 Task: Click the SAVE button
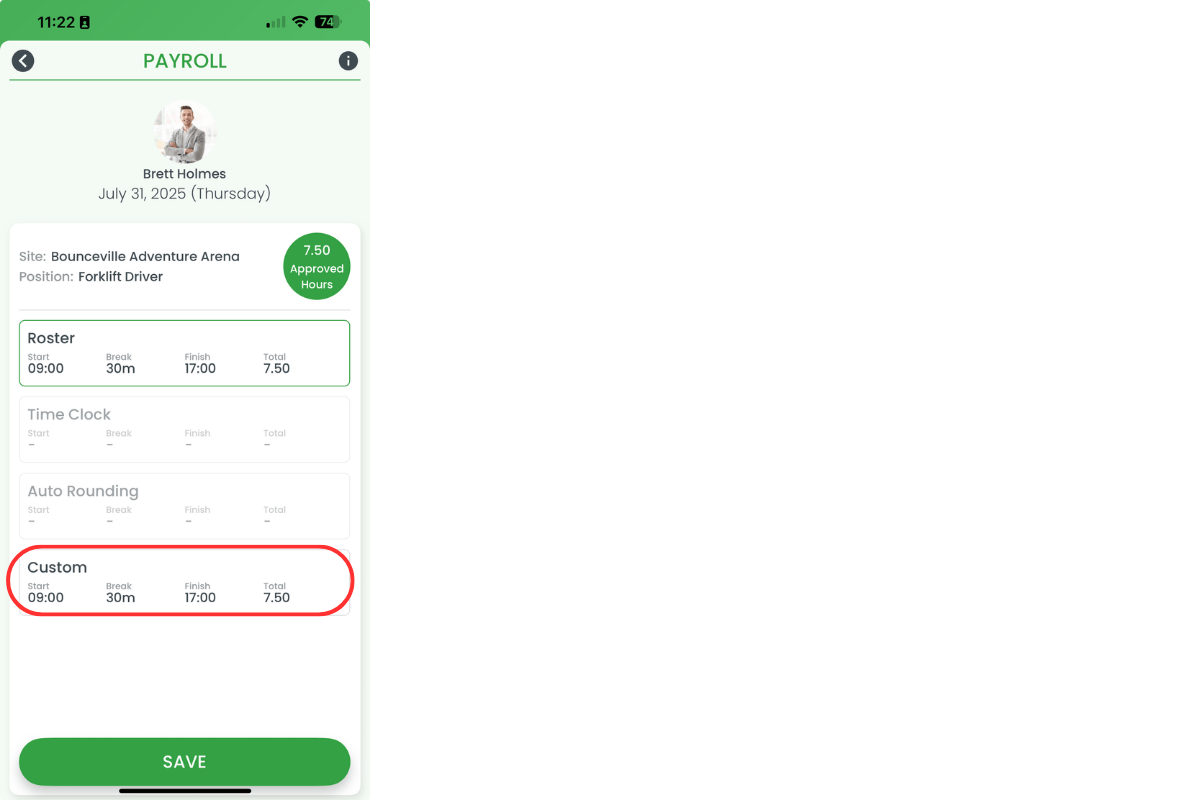[184, 762]
